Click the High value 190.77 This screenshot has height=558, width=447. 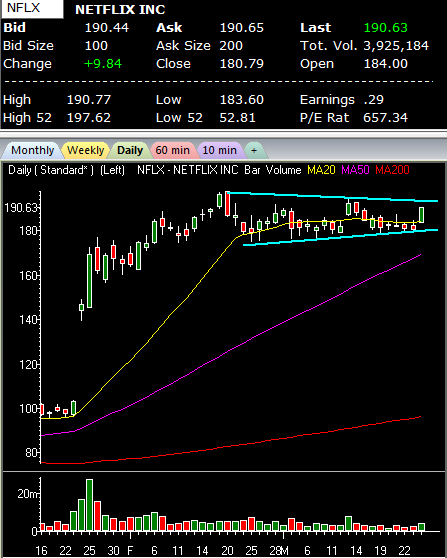(89, 100)
